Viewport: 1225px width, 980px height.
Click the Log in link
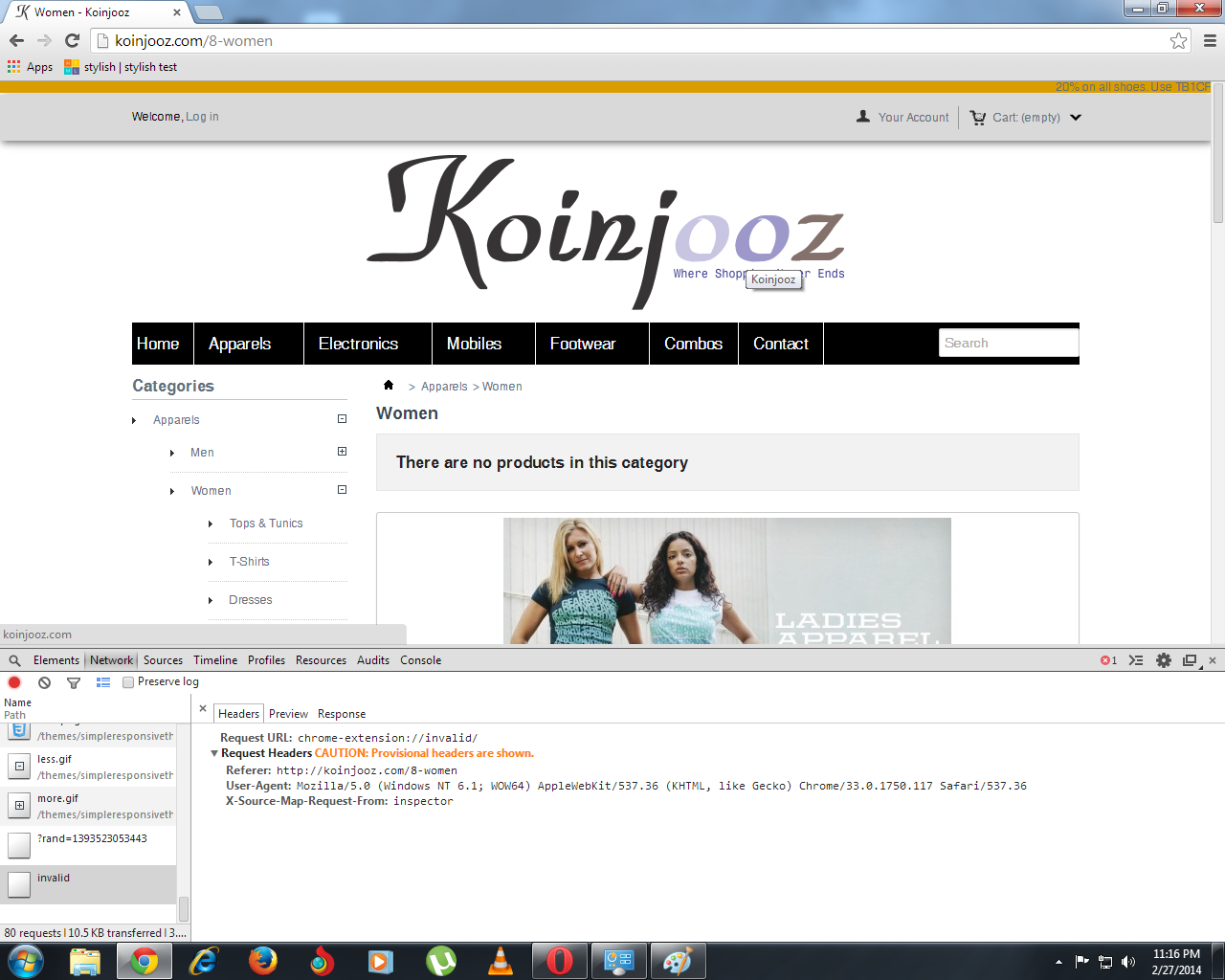[x=202, y=117]
